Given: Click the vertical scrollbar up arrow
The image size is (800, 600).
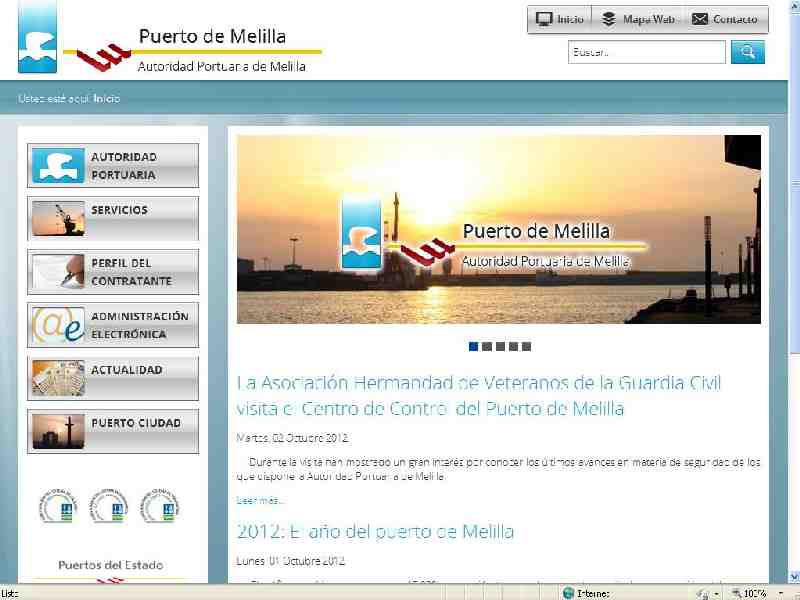Looking at the screenshot, I should (x=794, y=5).
